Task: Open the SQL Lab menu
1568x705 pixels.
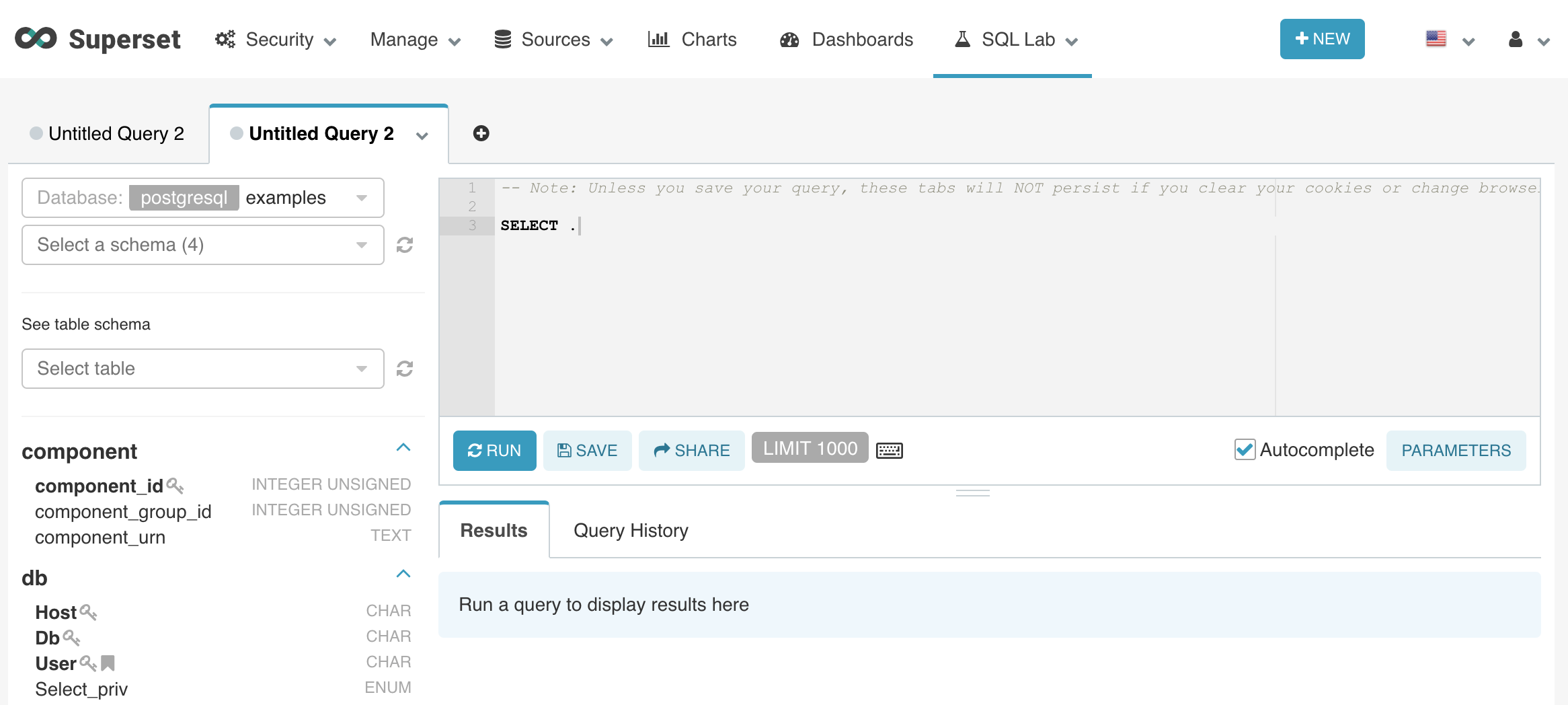Action: pos(1016,40)
